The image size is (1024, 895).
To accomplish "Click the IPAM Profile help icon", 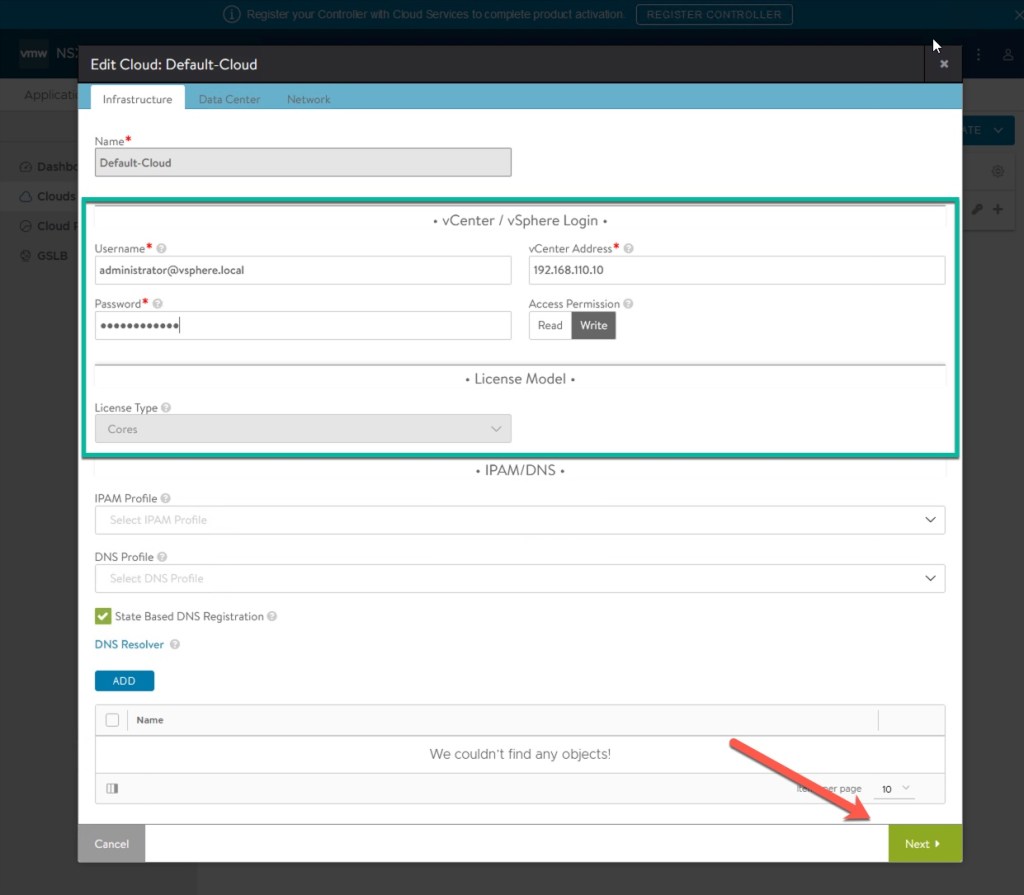I will click(x=165, y=498).
